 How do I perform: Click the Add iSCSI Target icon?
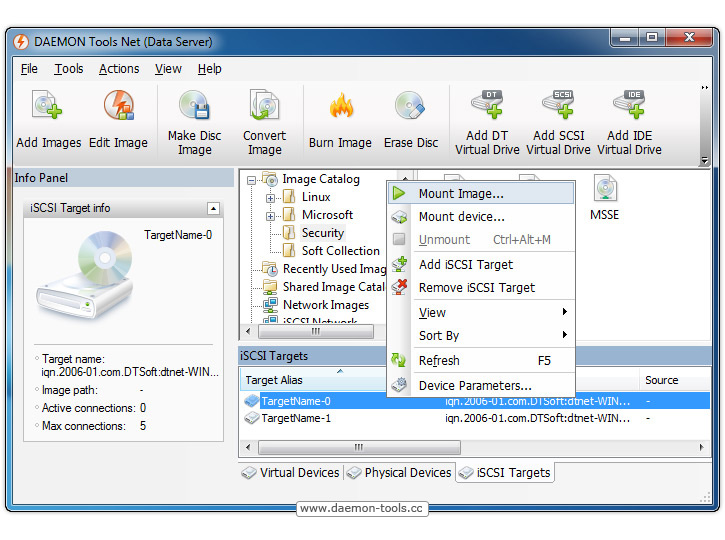(x=399, y=264)
